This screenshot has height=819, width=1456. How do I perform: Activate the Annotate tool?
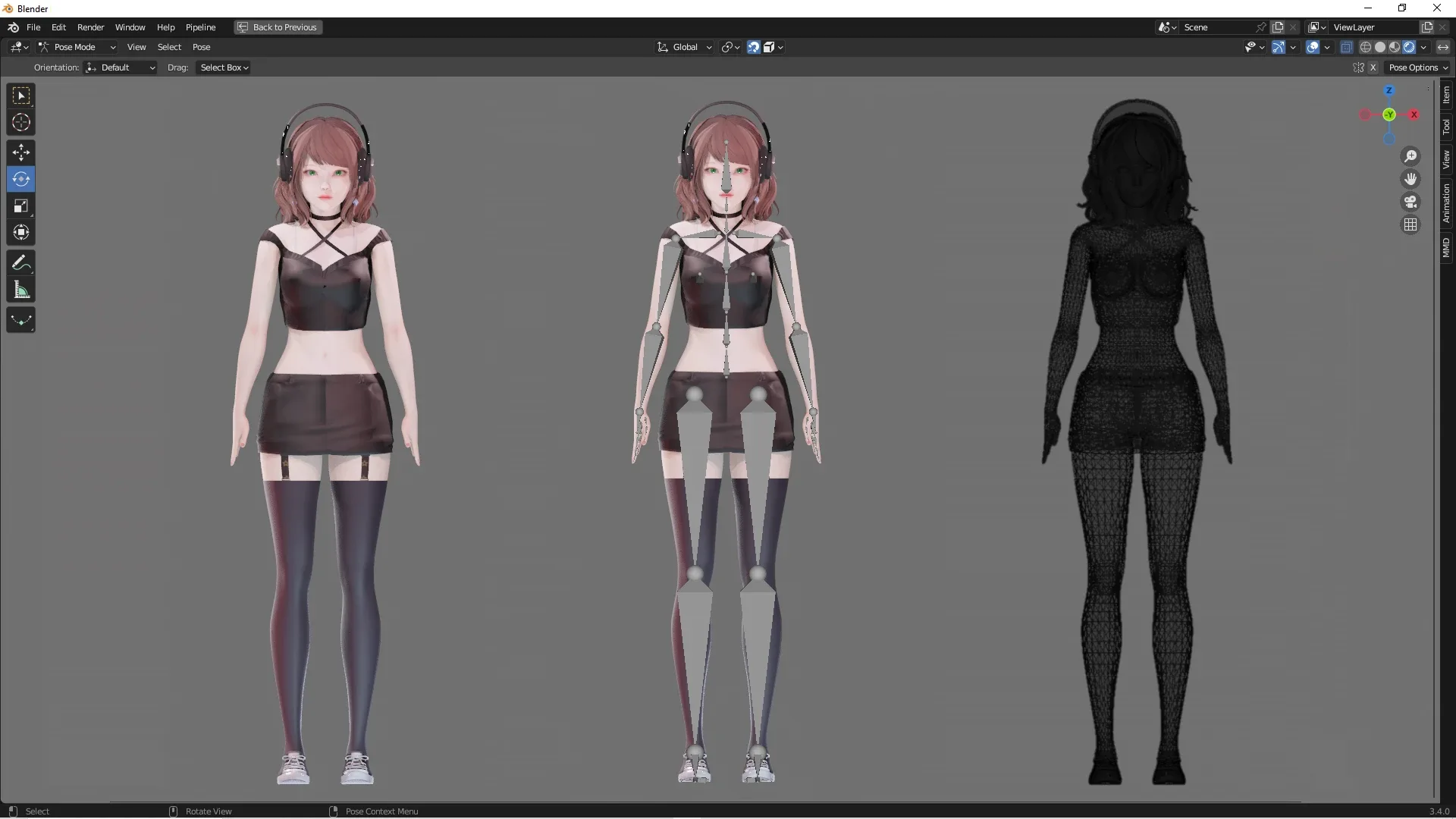(20, 262)
